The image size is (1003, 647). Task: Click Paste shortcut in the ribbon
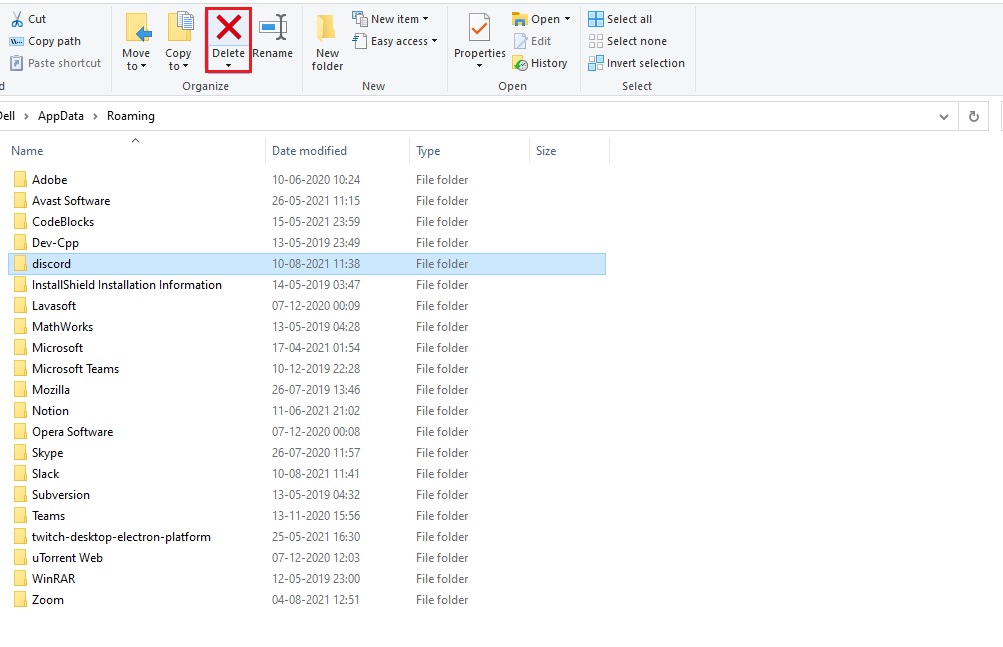[56, 63]
